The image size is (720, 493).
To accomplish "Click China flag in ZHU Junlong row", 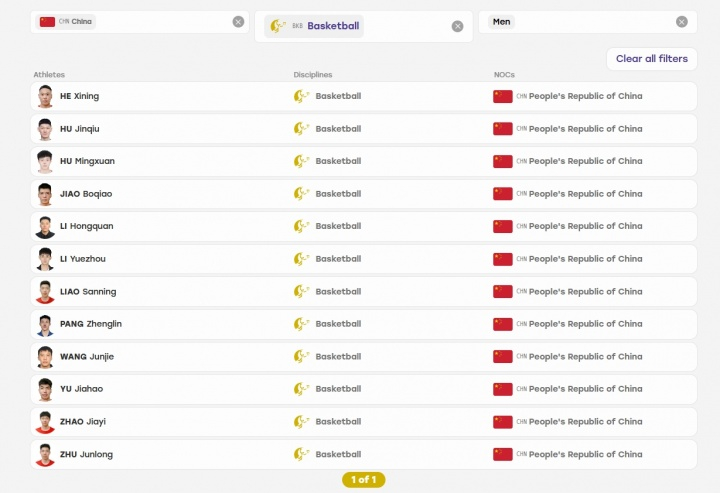I will tap(502, 454).
